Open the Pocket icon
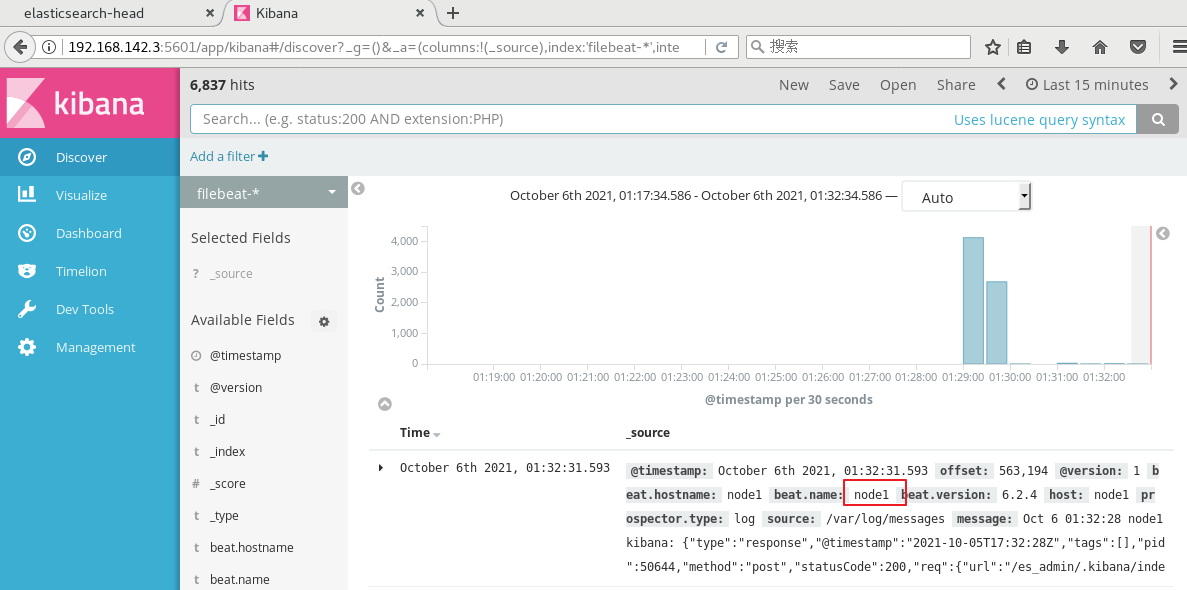1187x590 pixels. tap(1138, 47)
